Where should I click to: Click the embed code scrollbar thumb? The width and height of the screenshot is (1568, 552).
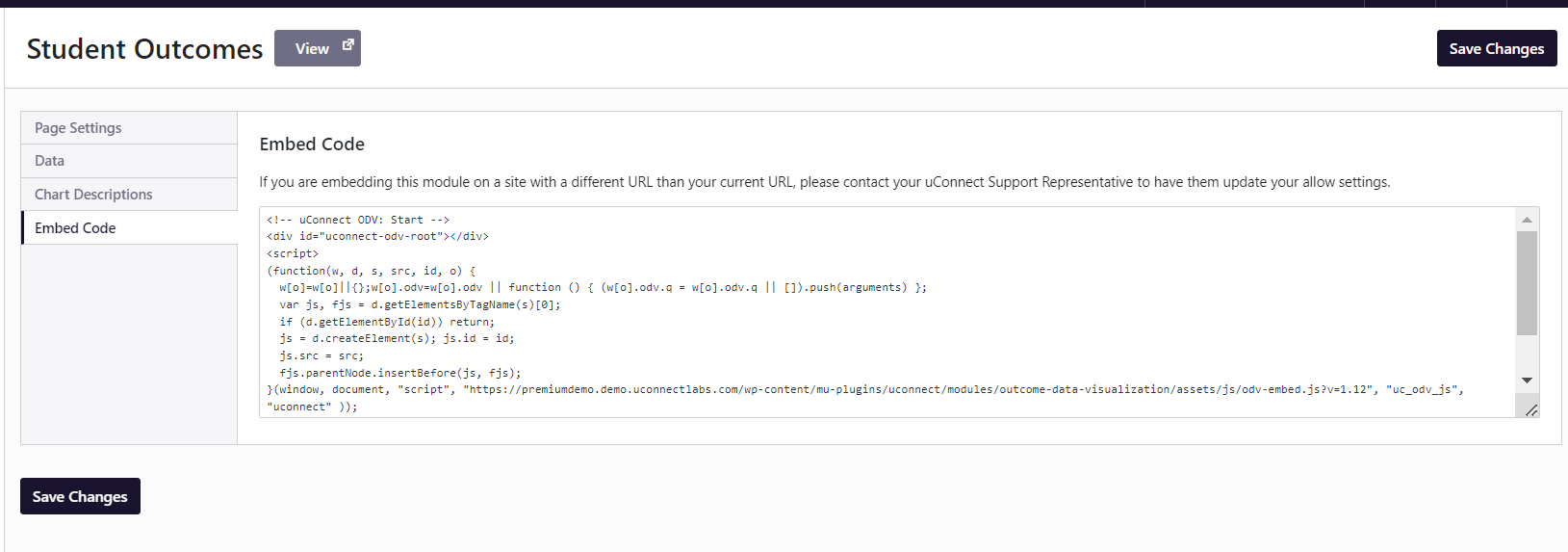pyautogui.click(x=1527, y=282)
